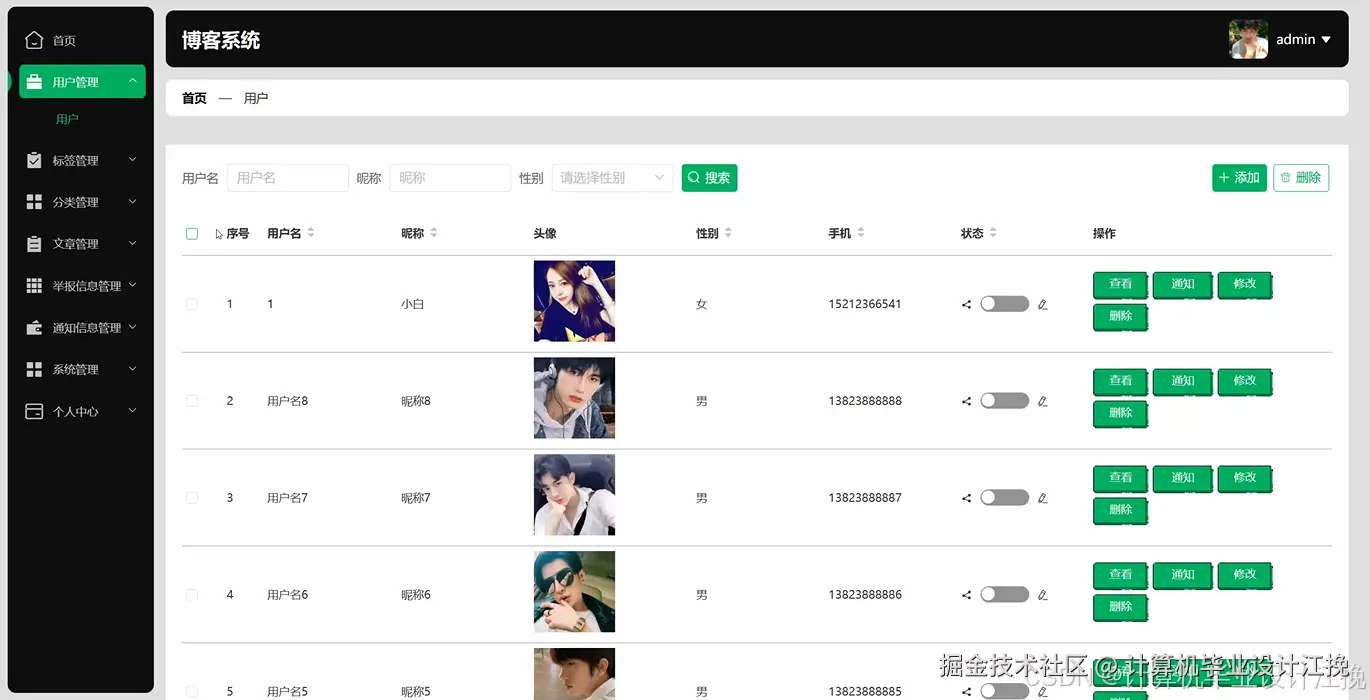Screen dimensions: 1370x700
Task: Click 修改 button in row 小白
Action: pyautogui.click(x=1244, y=285)
